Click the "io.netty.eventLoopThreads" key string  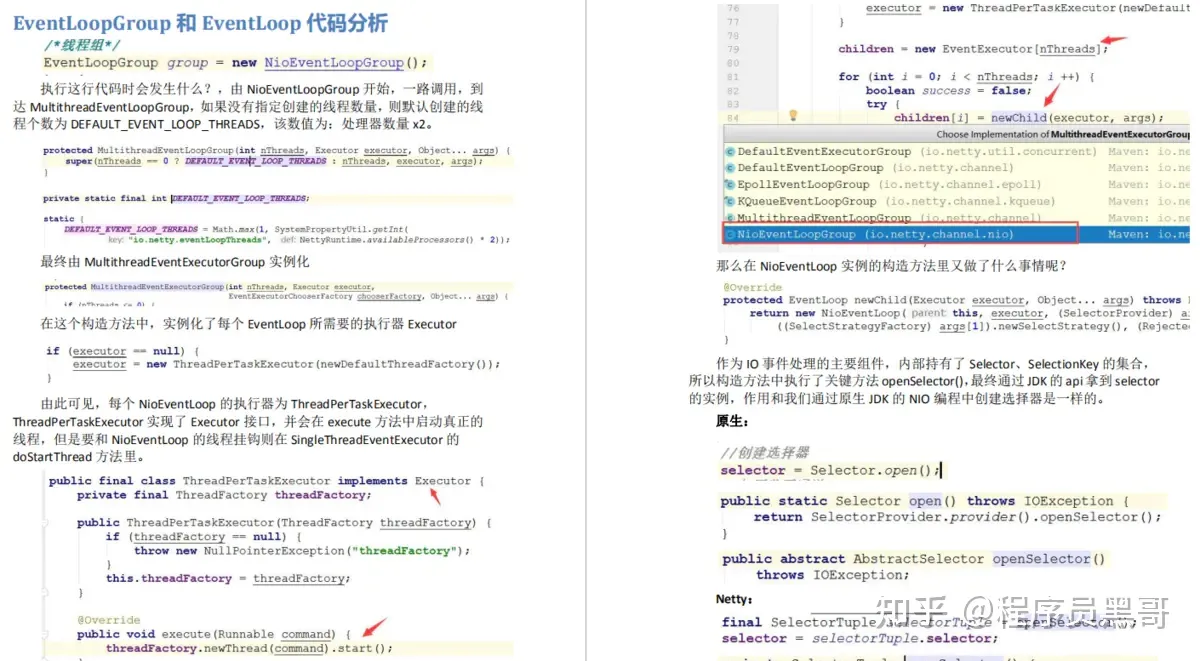coord(199,240)
